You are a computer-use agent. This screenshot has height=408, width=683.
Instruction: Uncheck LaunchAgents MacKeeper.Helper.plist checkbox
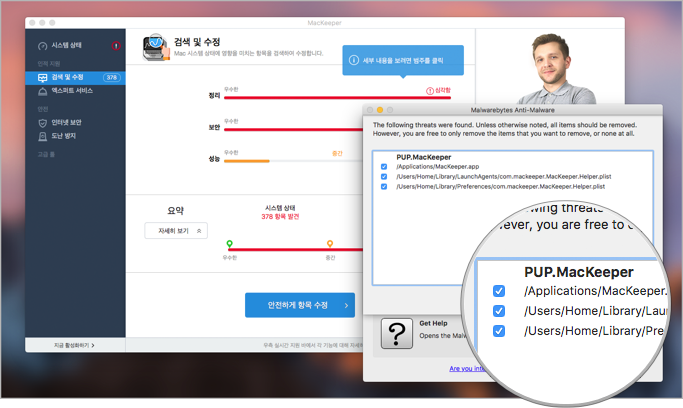point(384,177)
